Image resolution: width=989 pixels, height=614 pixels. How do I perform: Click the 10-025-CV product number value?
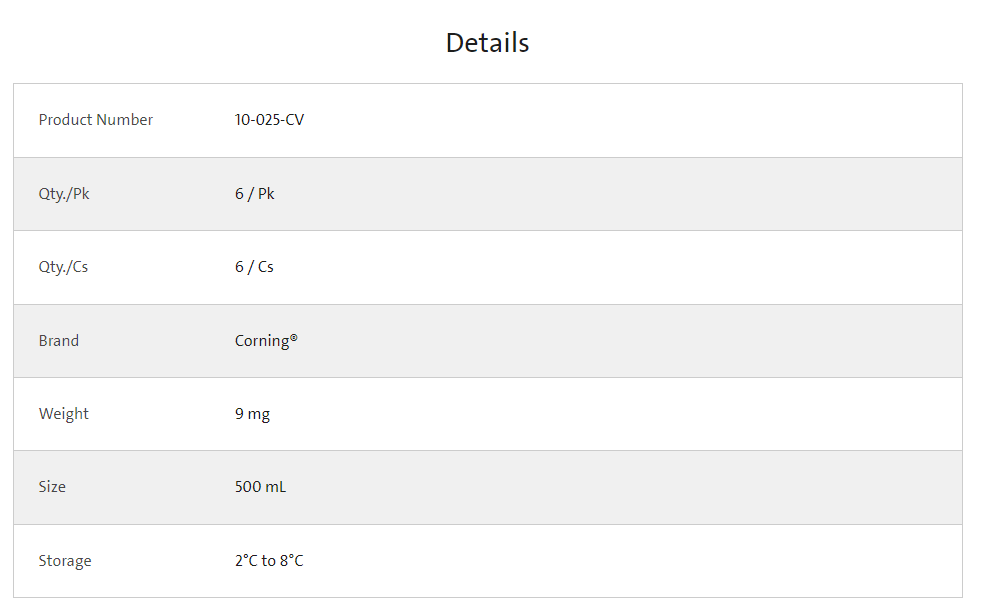click(x=269, y=120)
